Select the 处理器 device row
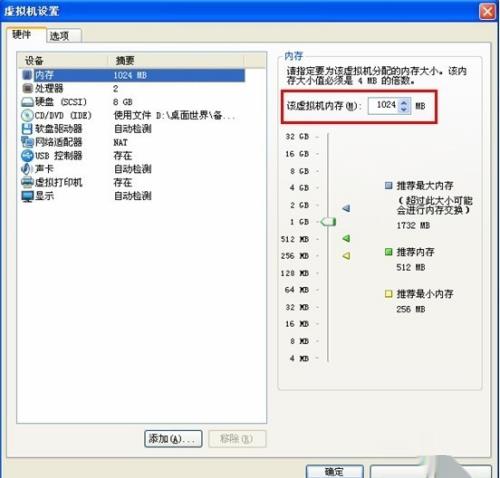 (x=133, y=88)
